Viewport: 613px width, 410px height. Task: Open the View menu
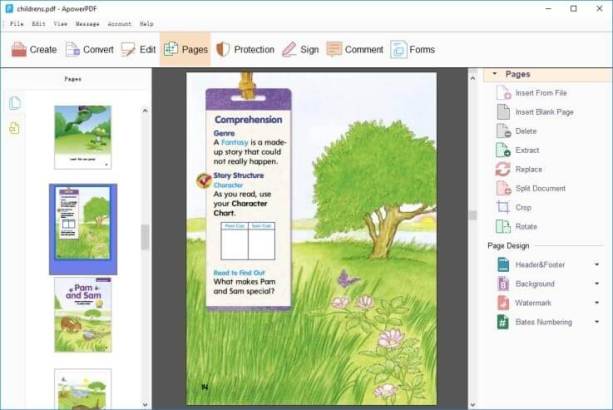coord(60,24)
